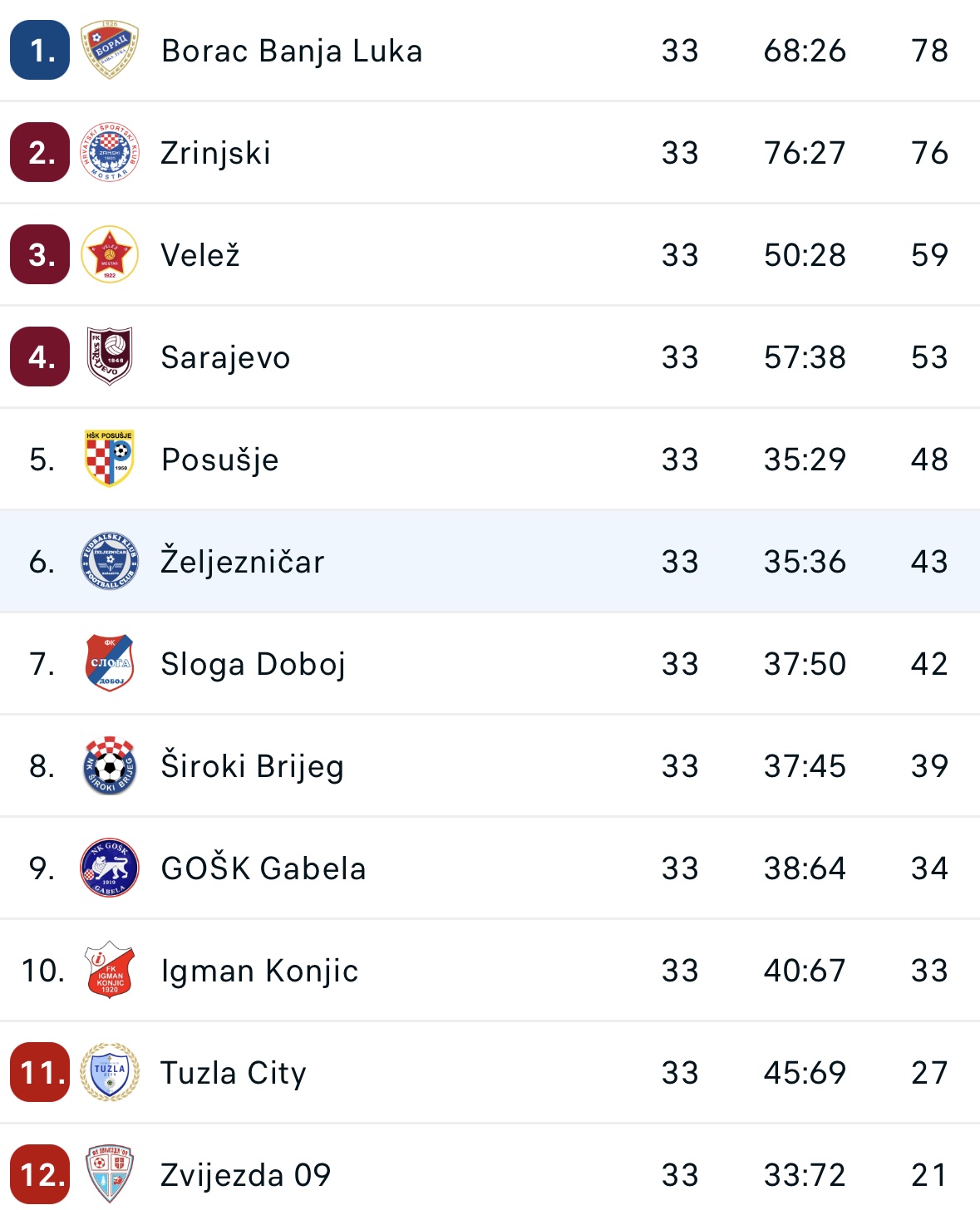The image size is (980, 1210).
Task: Select the Velež red star crest
Action: tap(110, 255)
